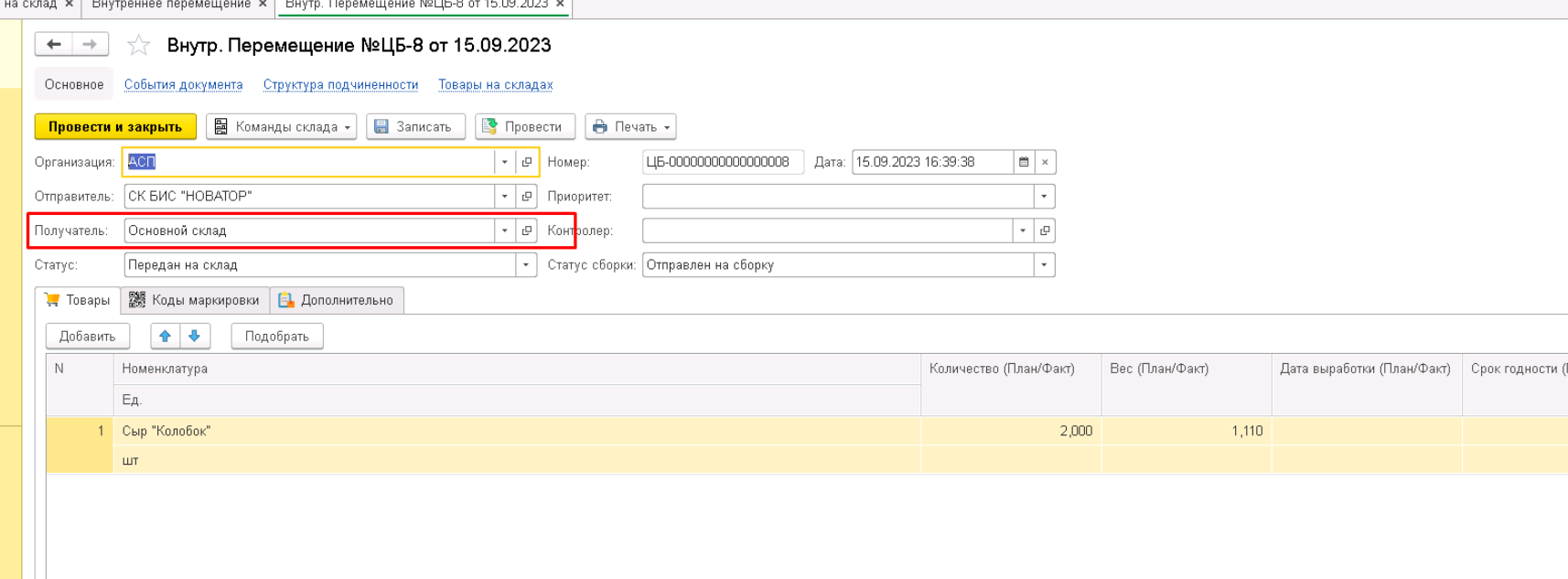
Task: Expand the Получатель dropdown
Action: click(504, 231)
